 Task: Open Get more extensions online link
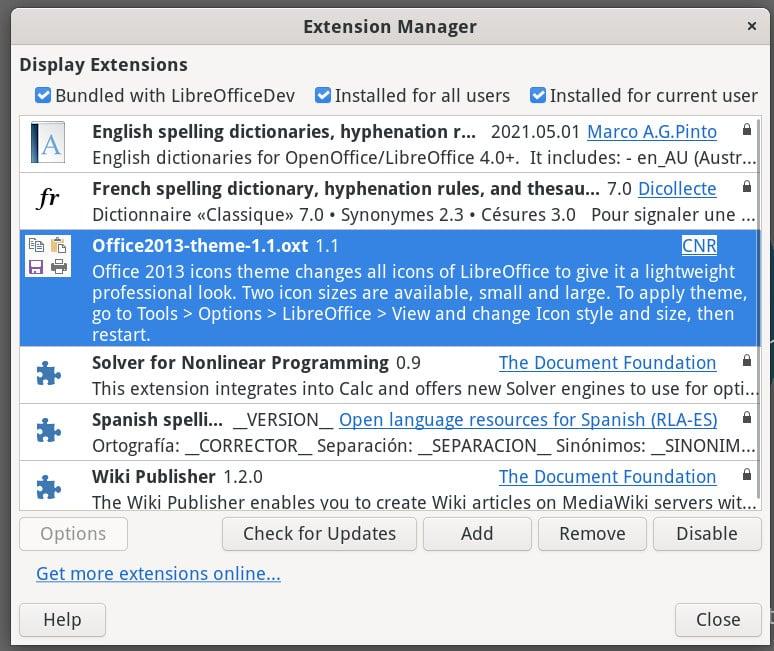pos(158,574)
